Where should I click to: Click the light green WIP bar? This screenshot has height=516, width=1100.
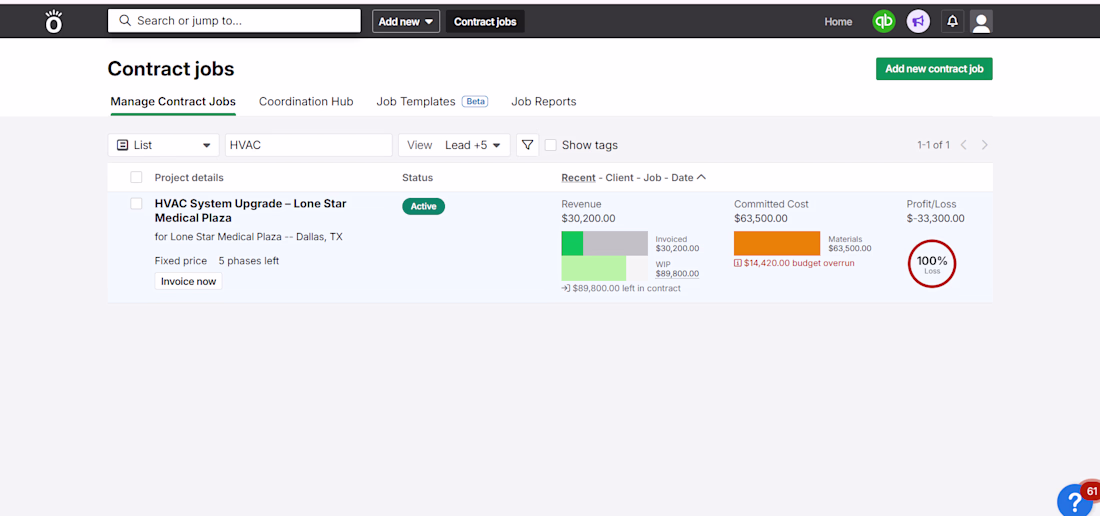(x=593, y=269)
